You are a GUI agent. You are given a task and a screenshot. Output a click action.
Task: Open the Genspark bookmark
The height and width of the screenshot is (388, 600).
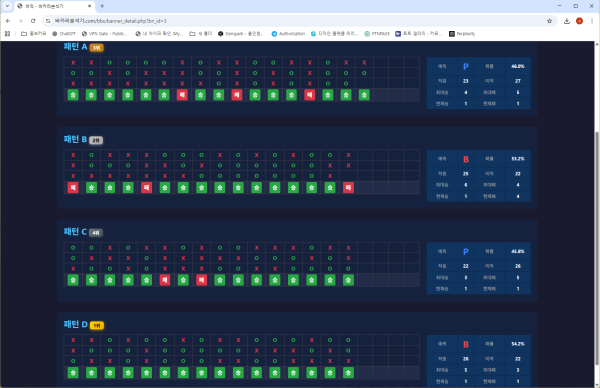241,34
